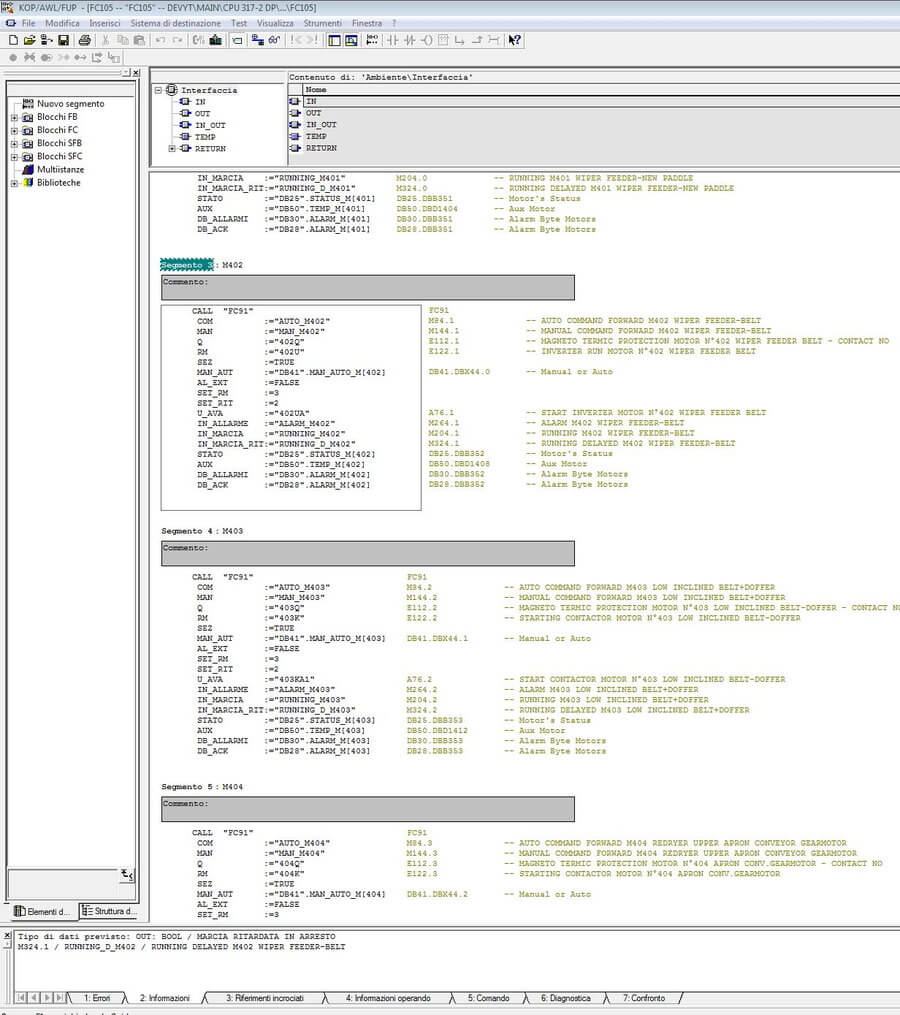Save the block with the floppy disk icon
This screenshot has height=1015, width=900.
[x=63, y=40]
